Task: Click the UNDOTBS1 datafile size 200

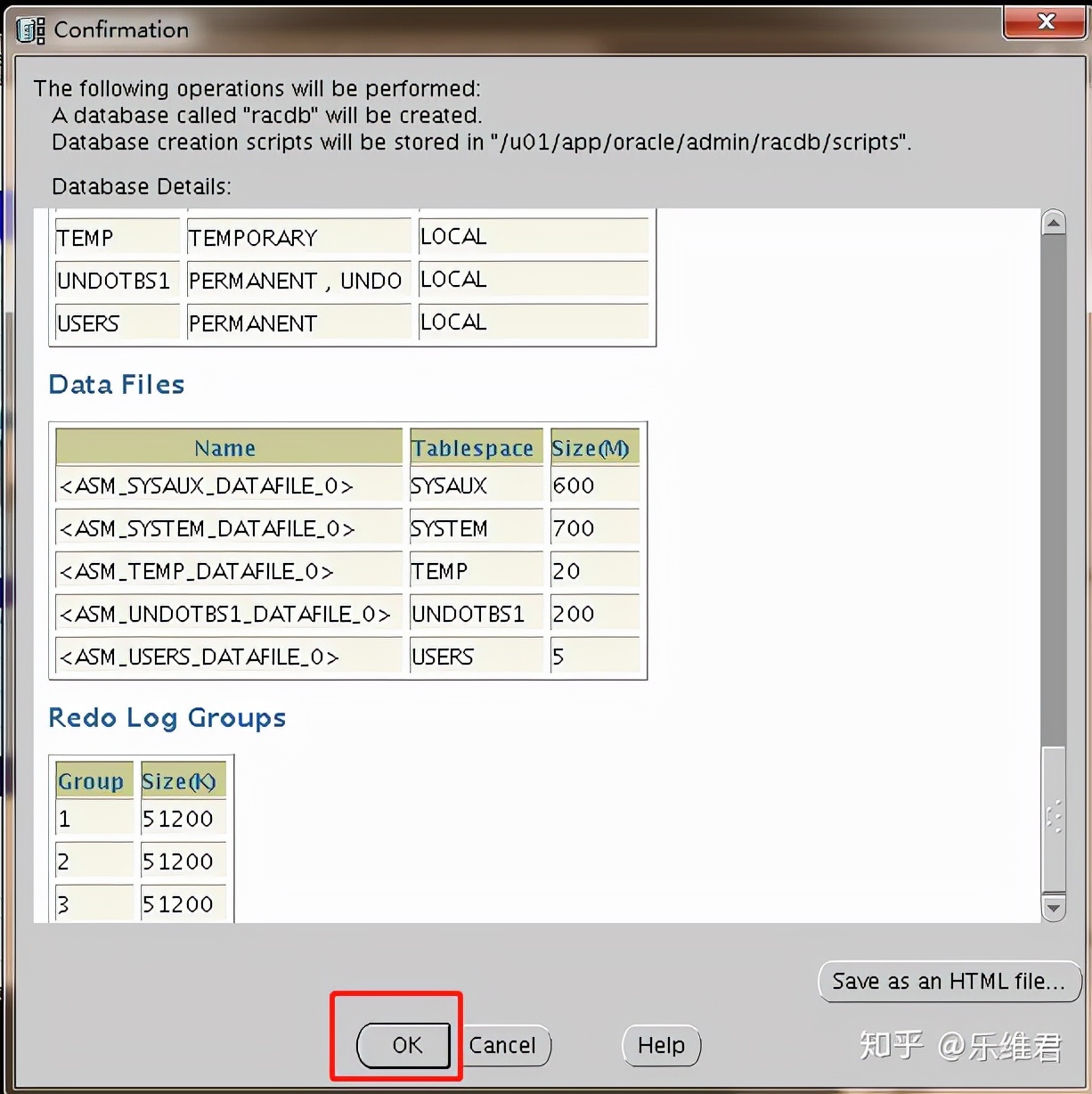Action: (594, 615)
